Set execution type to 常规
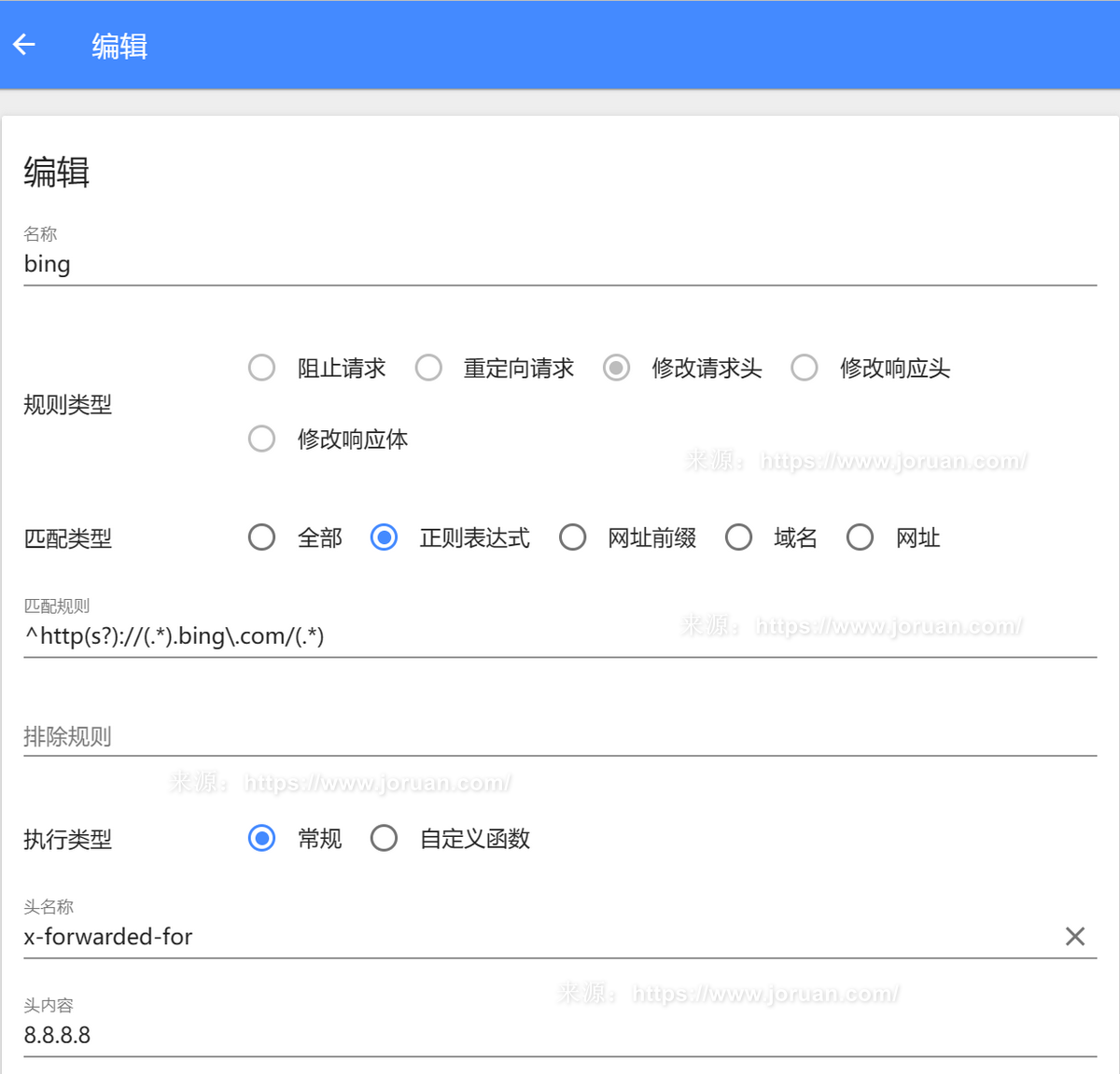Image resolution: width=1120 pixels, height=1074 pixels. pos(262,838)
